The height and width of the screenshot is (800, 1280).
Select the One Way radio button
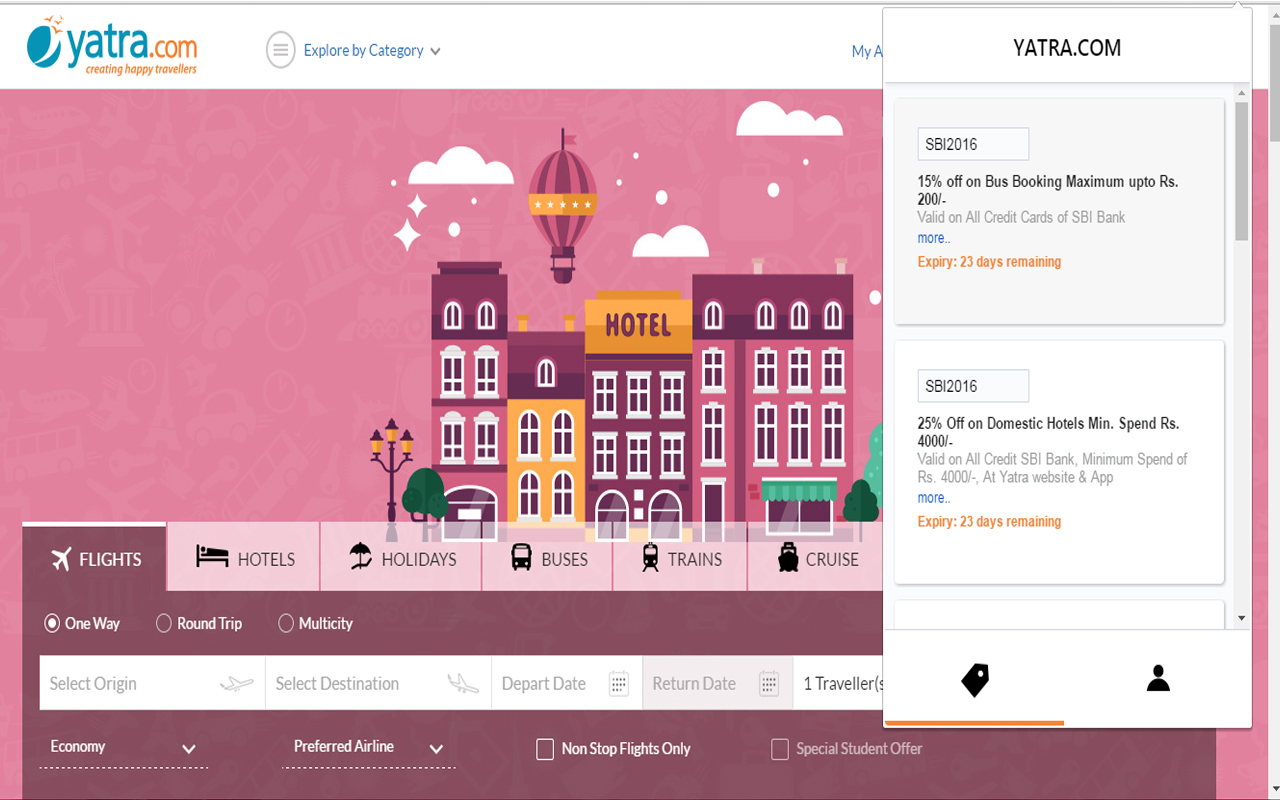click(x=52, y=623)
